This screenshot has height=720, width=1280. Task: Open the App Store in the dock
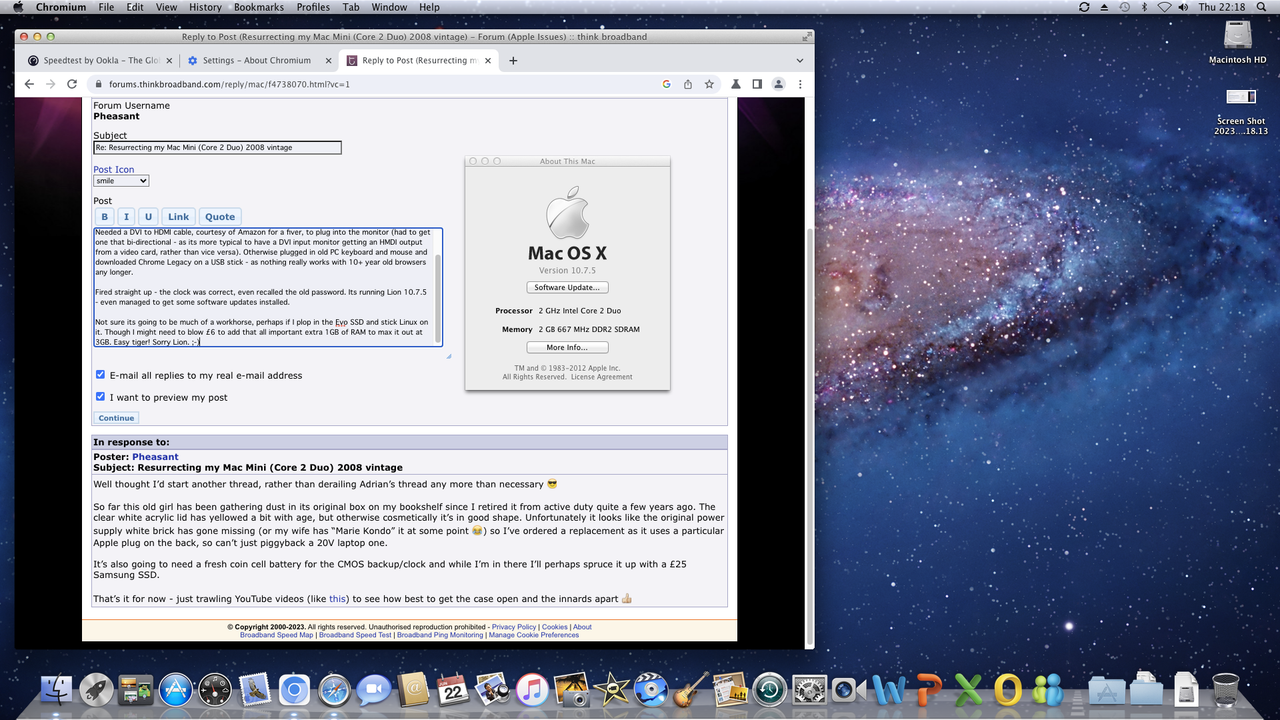[175, 689]
